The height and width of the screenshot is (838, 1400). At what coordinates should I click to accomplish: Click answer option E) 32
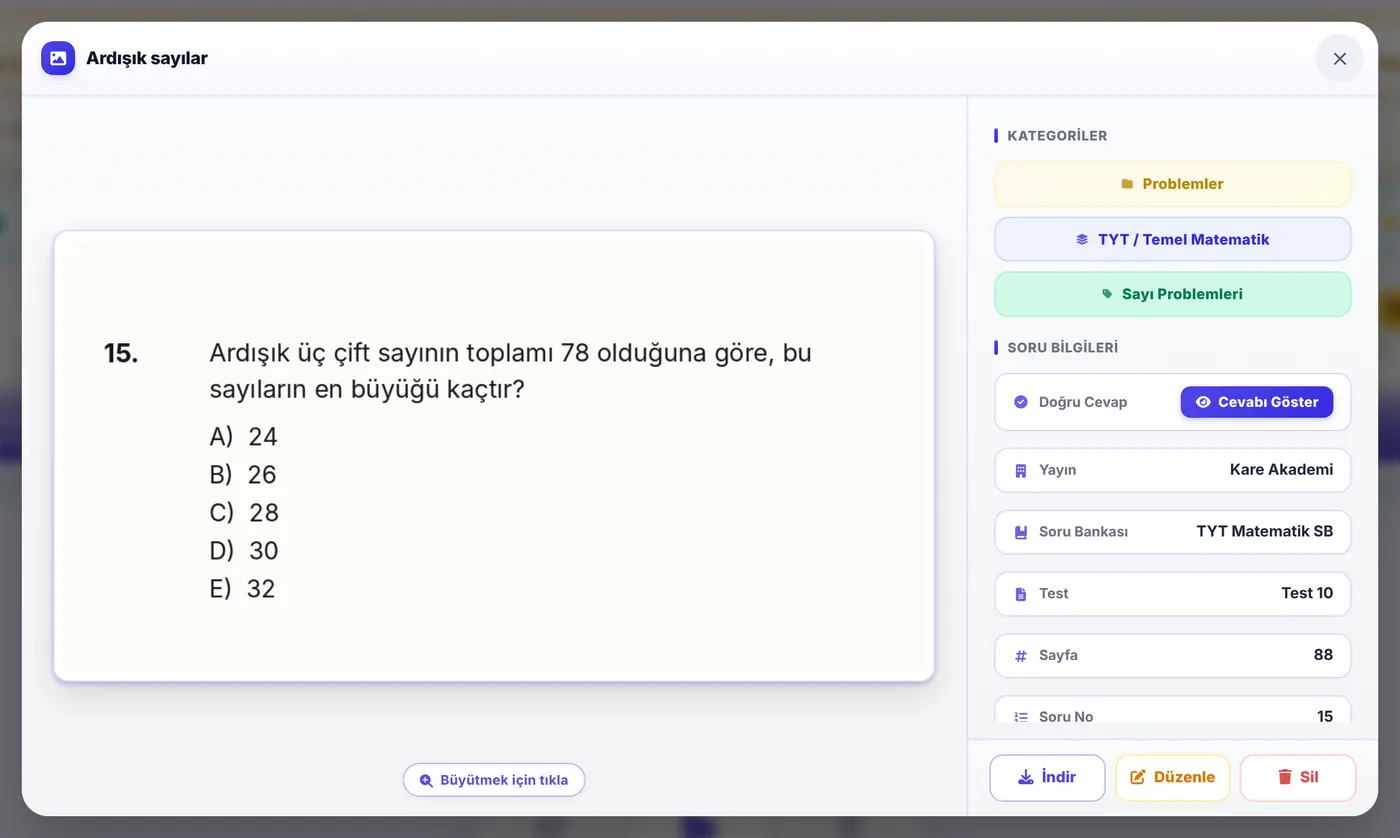242,589
